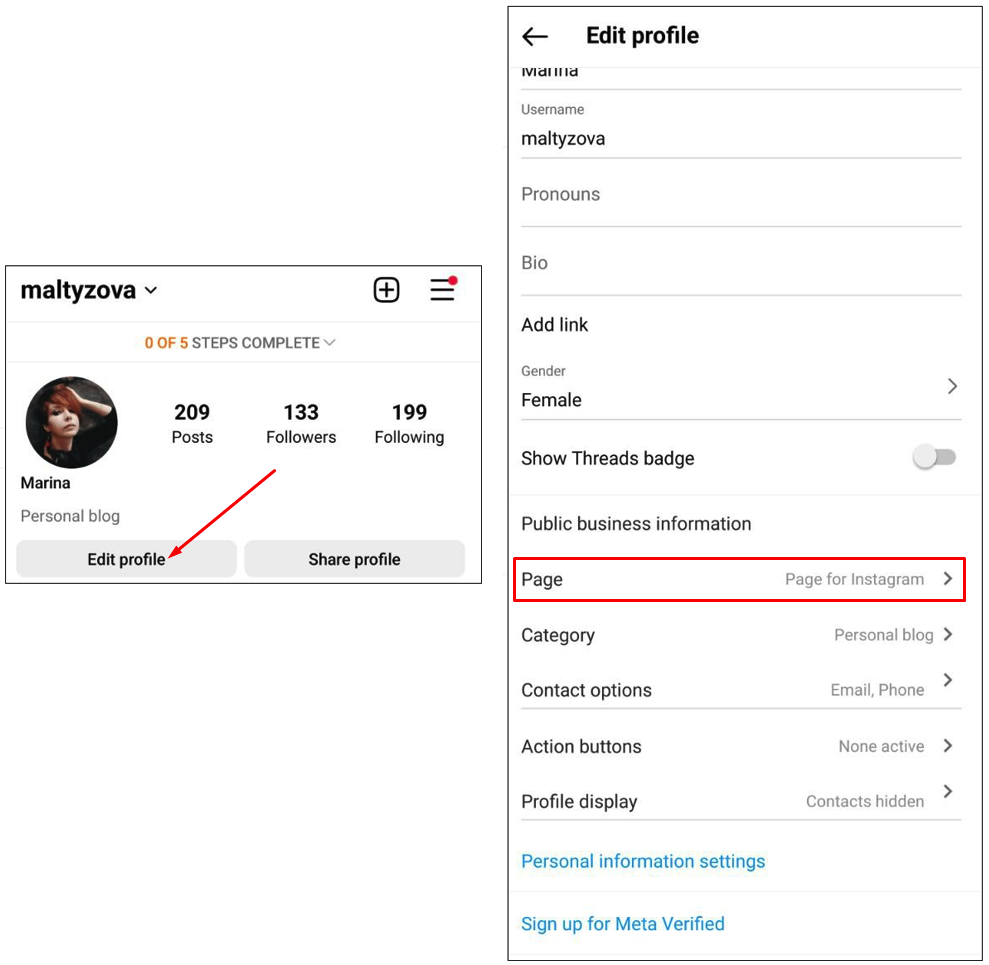Image resolution: width=989 pixels, height=965 pixels.
Task: Open the Gender selection chevron
Action: 952,386
